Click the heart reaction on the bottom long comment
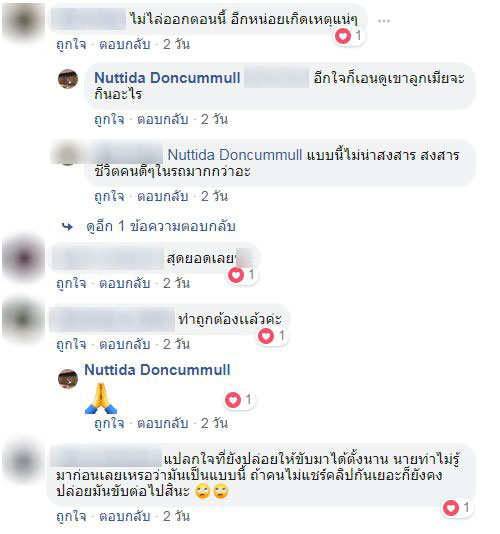 [451, 508]
